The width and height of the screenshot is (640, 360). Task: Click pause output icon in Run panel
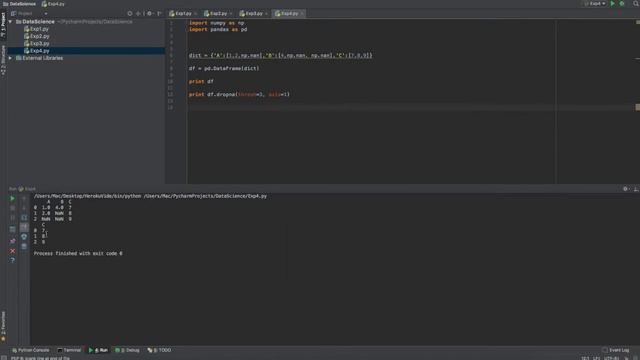click(12, 218)
